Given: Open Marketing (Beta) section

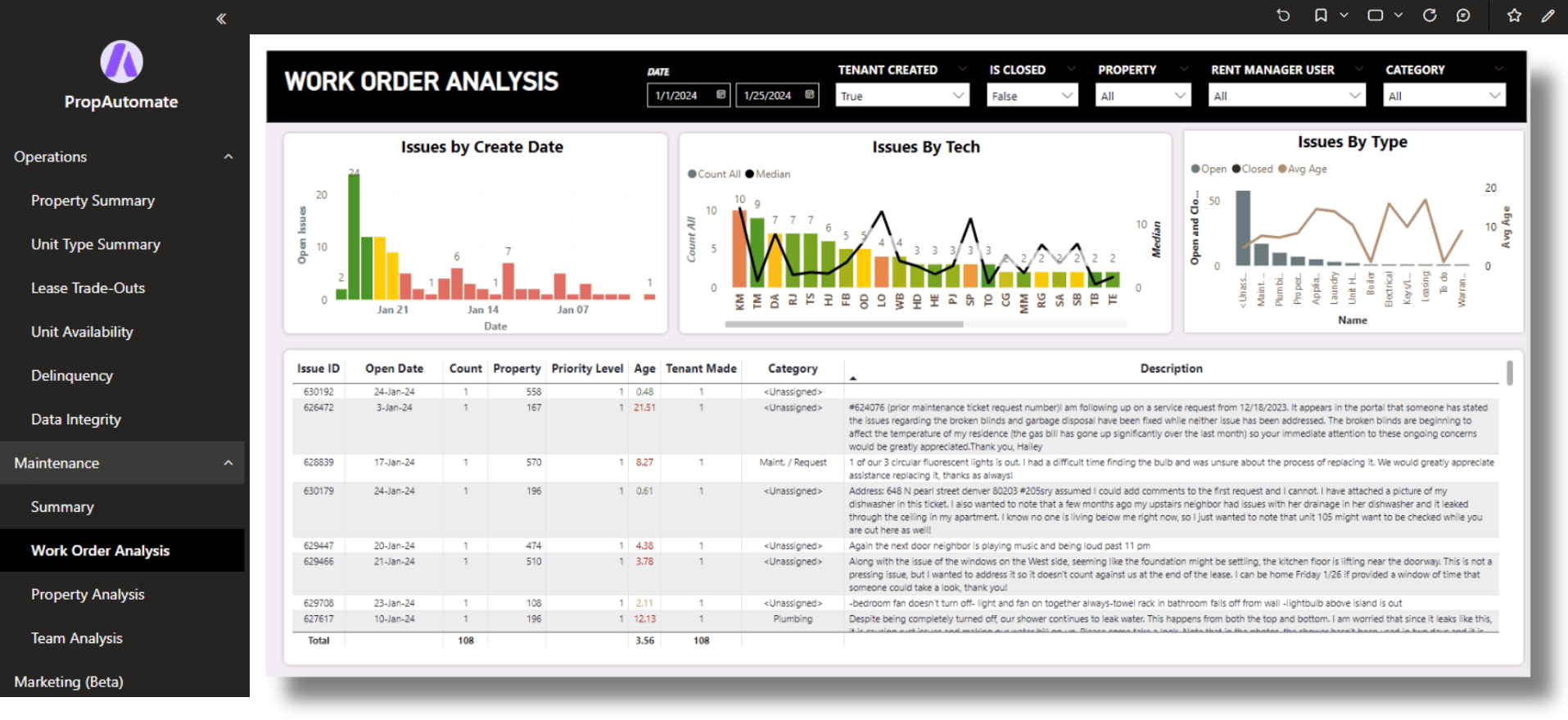Looking at the screenshot, I should 69,682.
